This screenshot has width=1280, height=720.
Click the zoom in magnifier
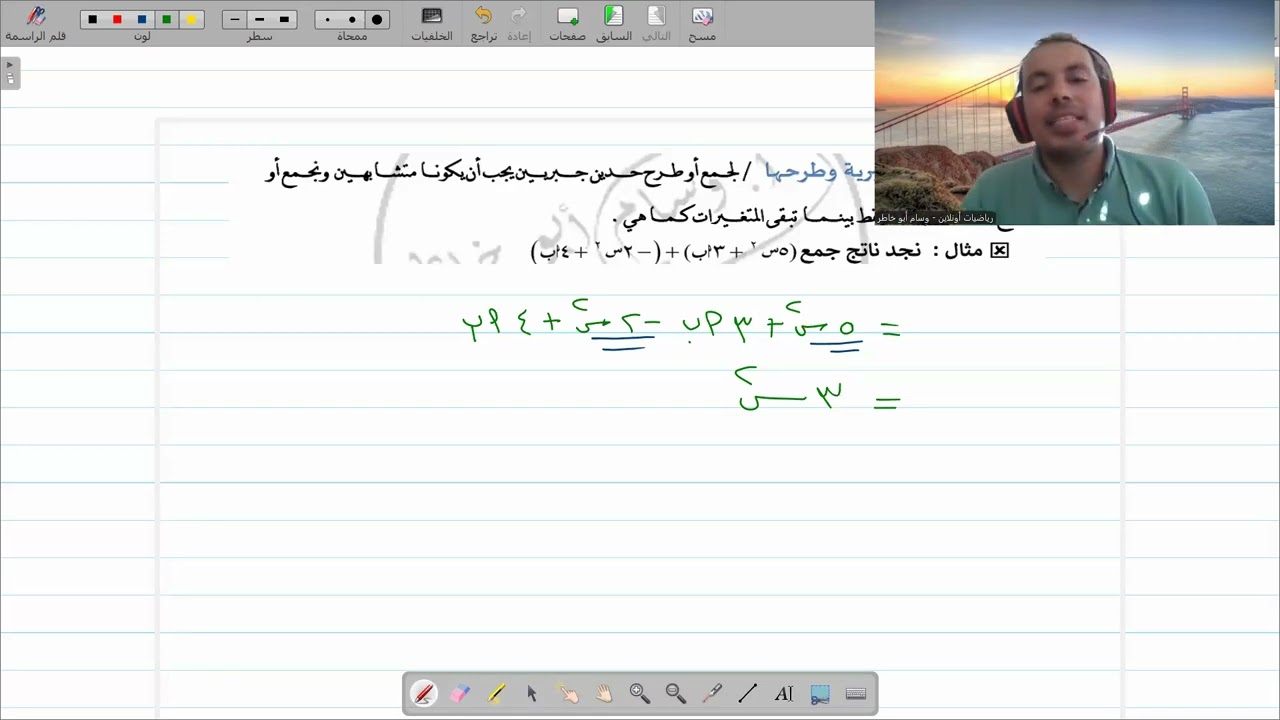pyautogui.click(x=640, y=693)
